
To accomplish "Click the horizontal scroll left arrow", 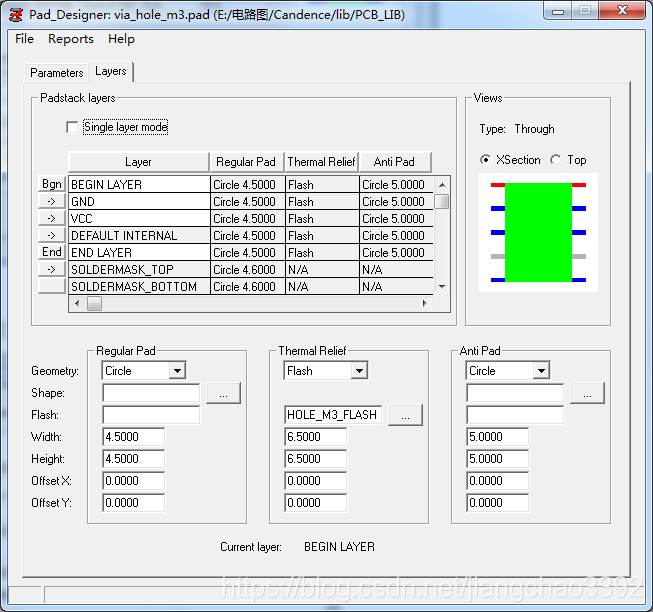I will [77, 303].
